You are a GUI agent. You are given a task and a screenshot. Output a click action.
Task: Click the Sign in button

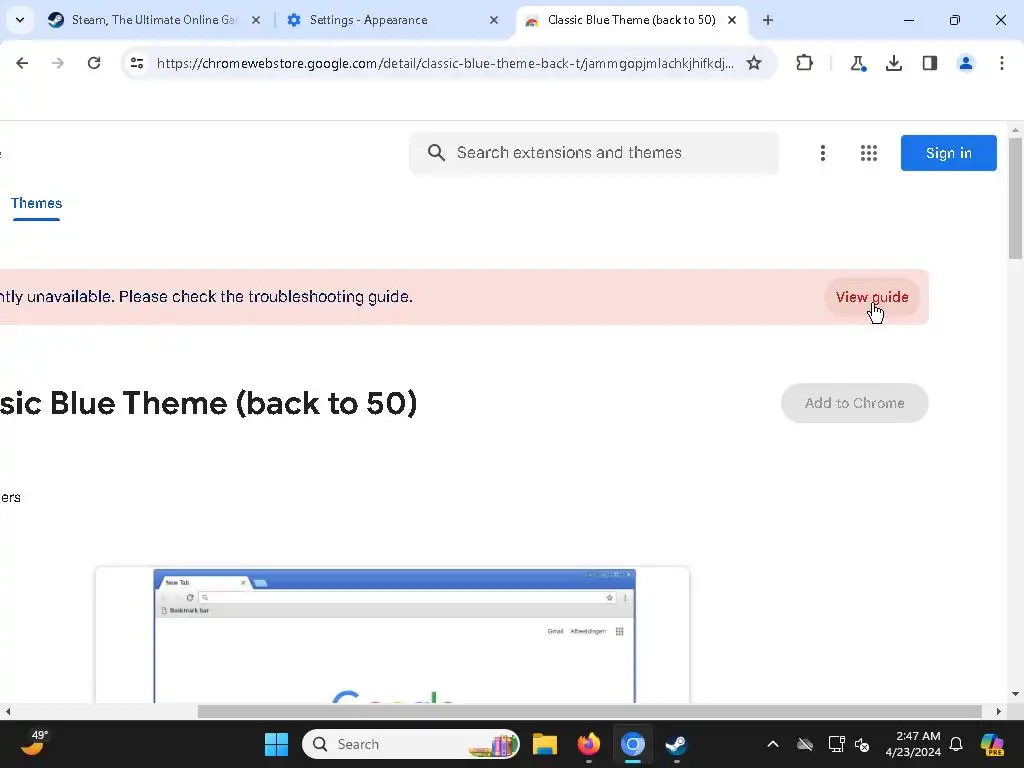(948, 153)
